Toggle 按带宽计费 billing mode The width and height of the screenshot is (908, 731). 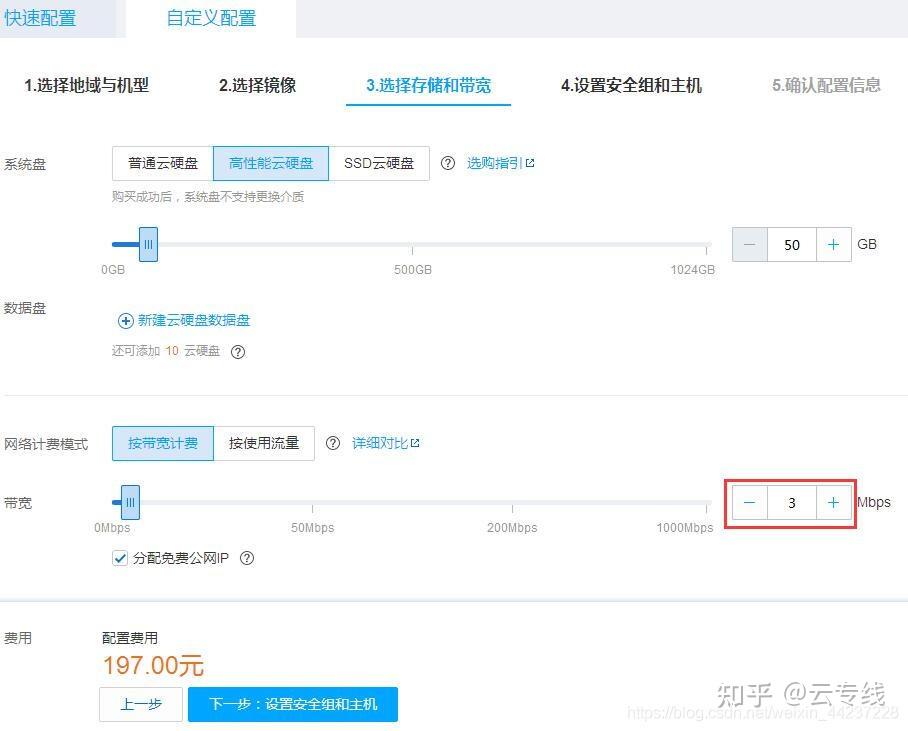pyautogui.click(x=162, y=442)
